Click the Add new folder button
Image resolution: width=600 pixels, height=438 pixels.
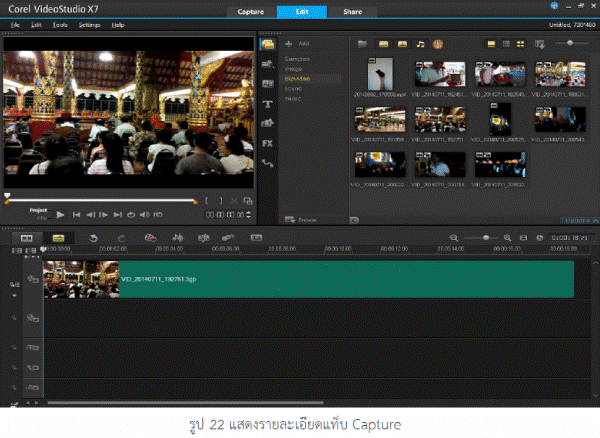[297, 44]
